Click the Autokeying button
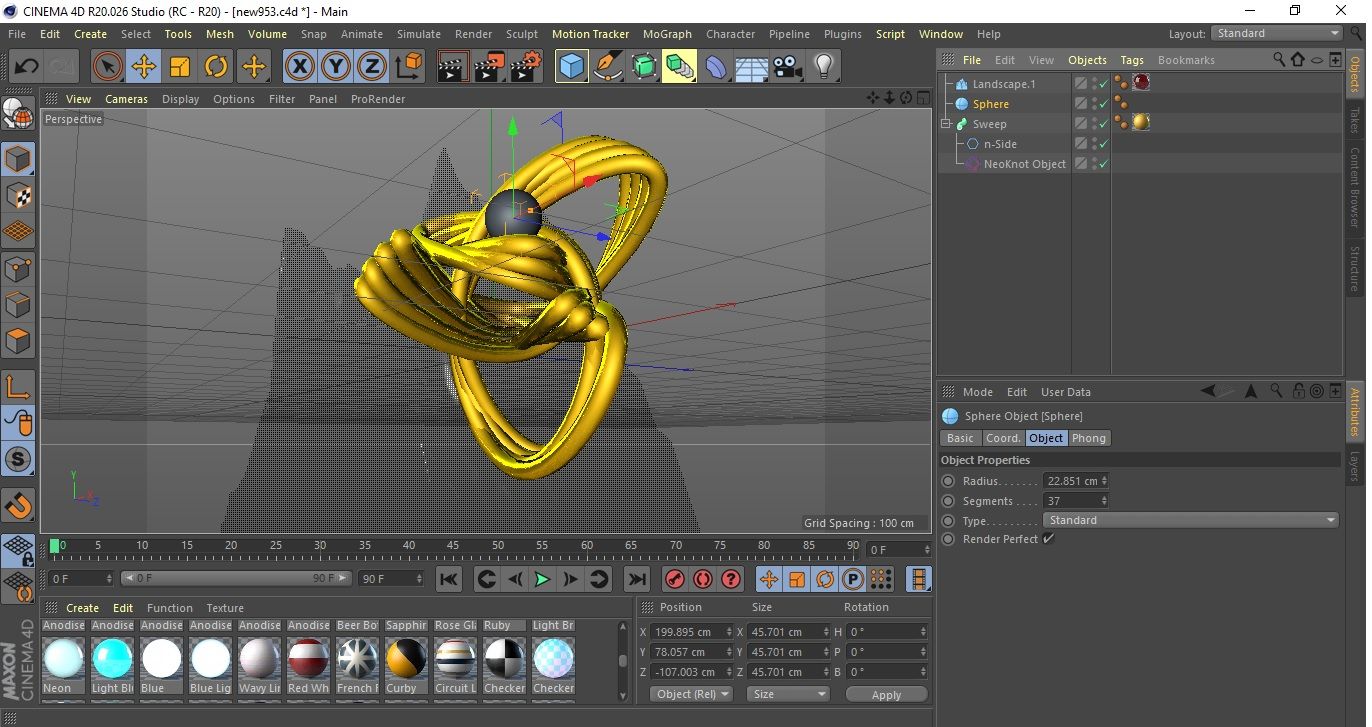The image size is (1372, 727). point(703,579)
